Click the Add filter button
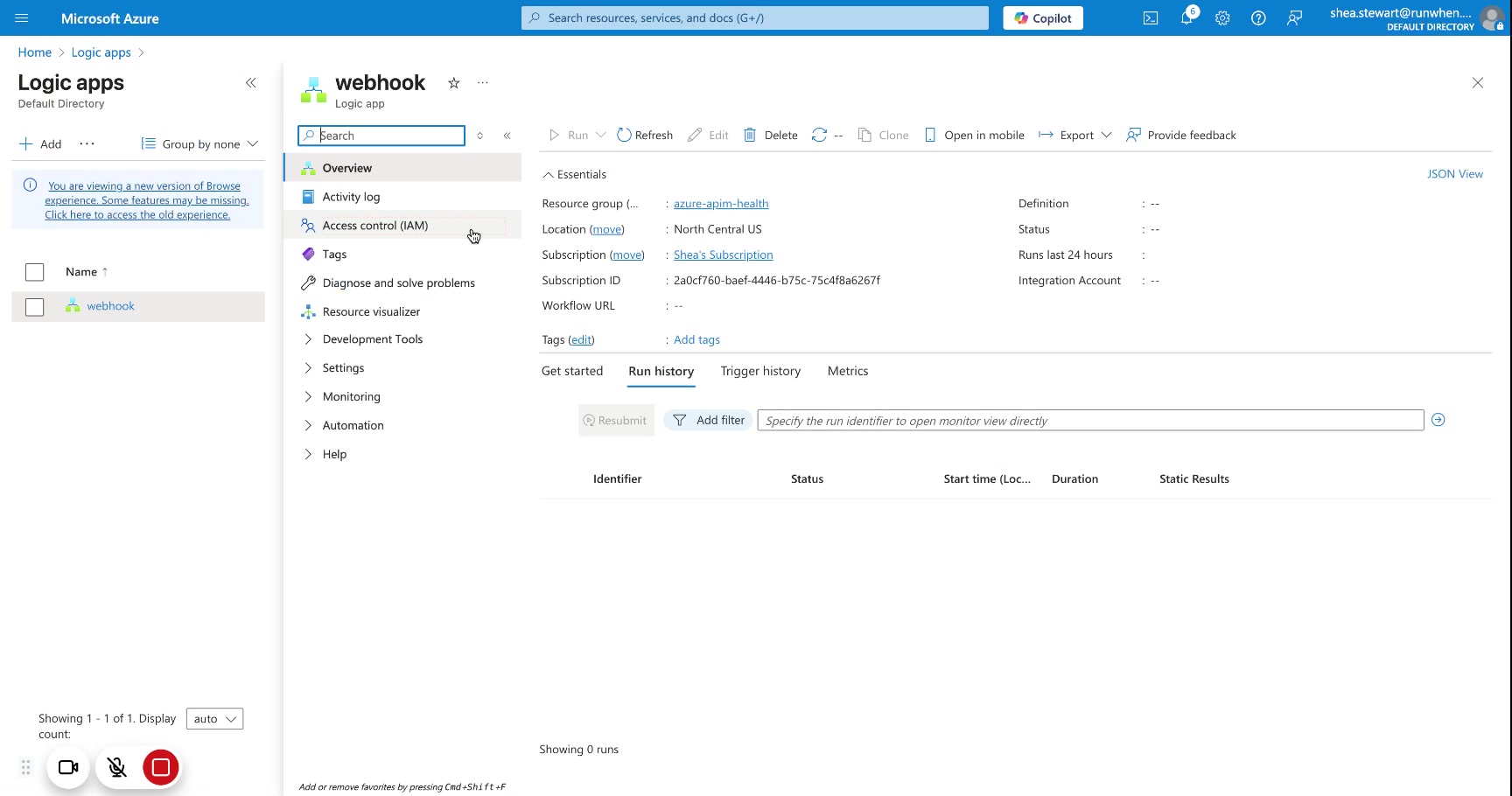The image size is (1512, 796). pyautogui.click(x=709, y=421)
